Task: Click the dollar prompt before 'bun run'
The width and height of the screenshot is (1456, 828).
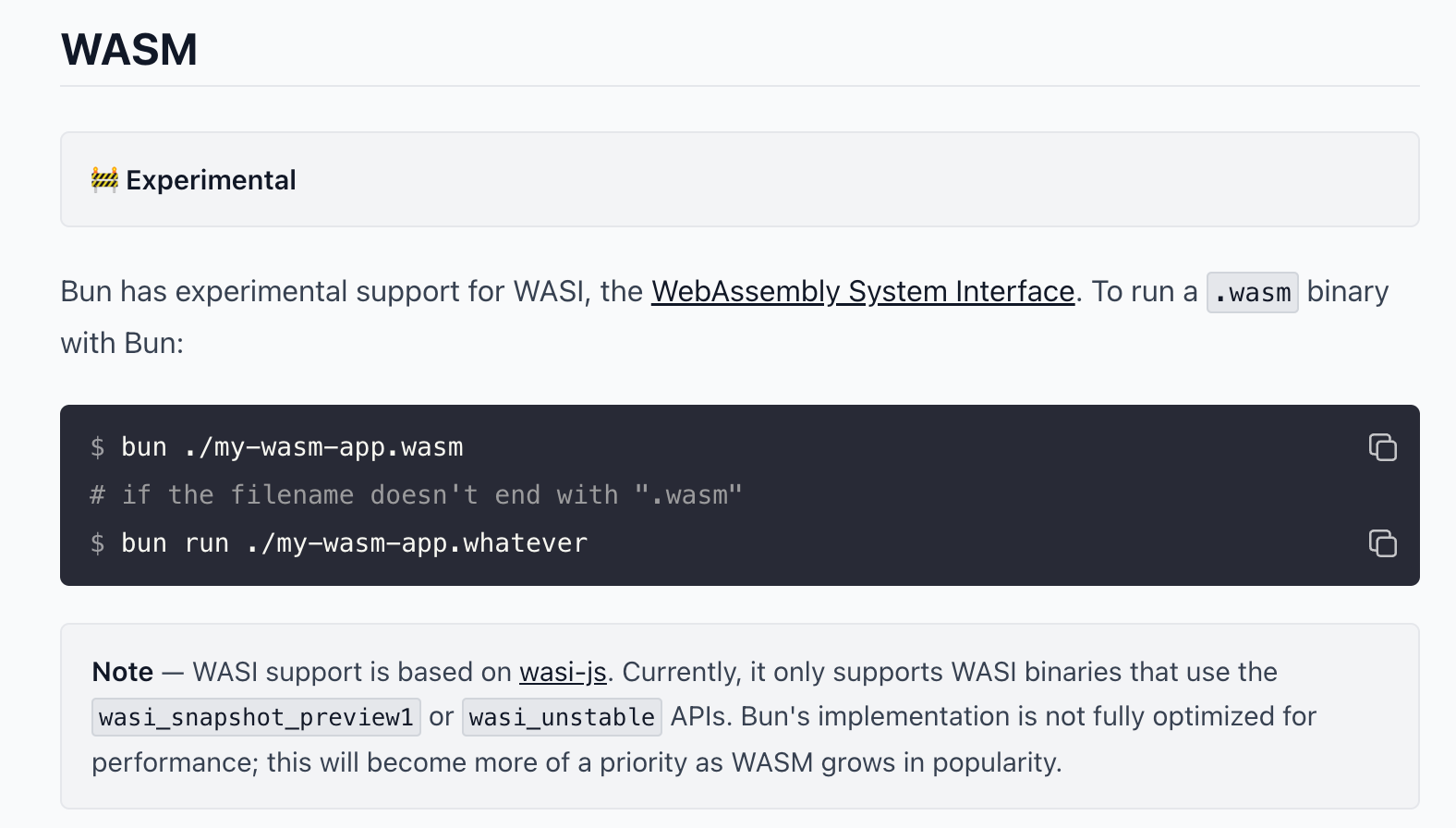Action: [97, 543]
